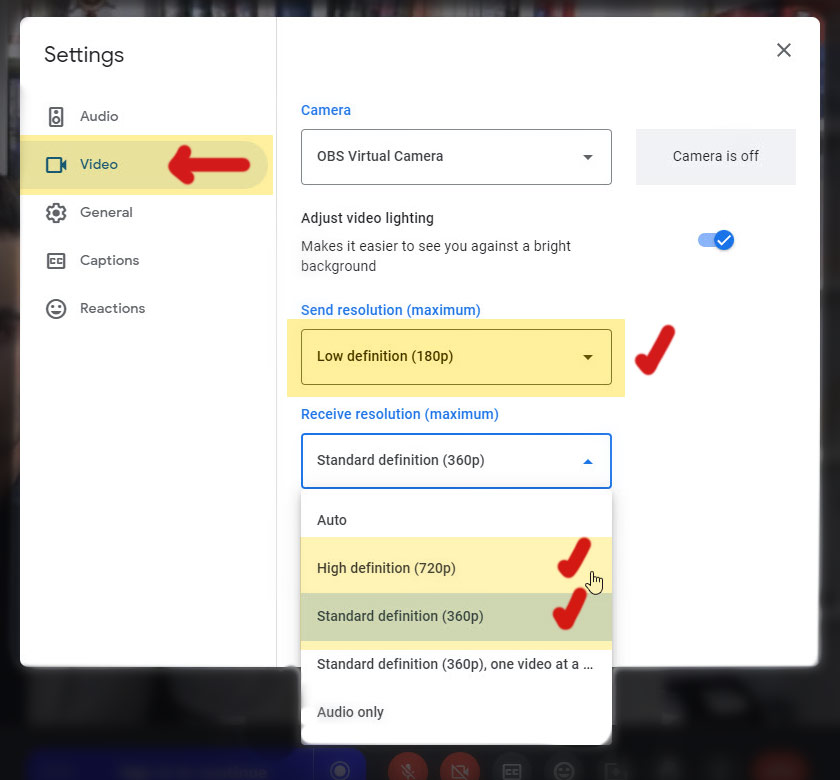Click the Captions CC icon in sidebar
Screen dimensions: 840x780
click(56, 261)
